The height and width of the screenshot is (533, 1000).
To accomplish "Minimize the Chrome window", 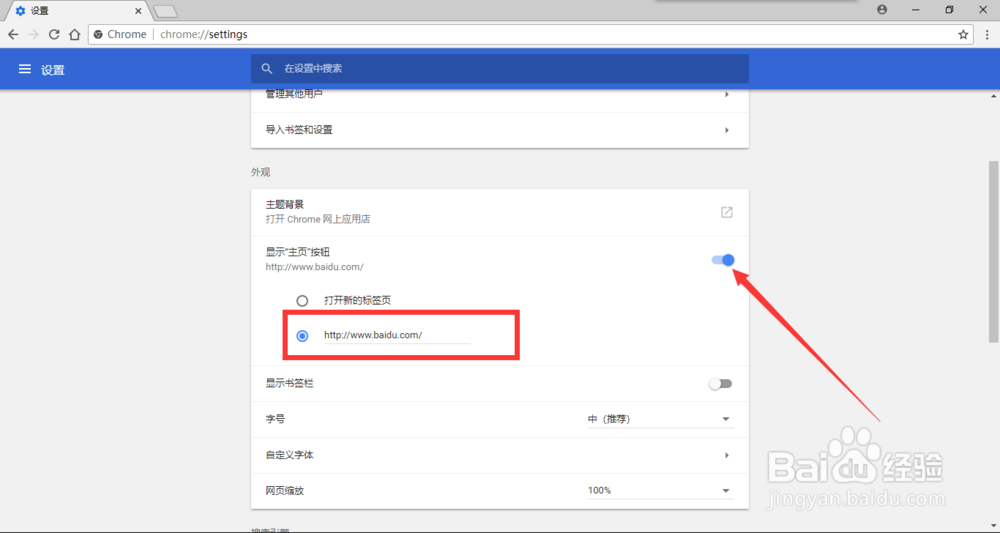I will [916, 10].
